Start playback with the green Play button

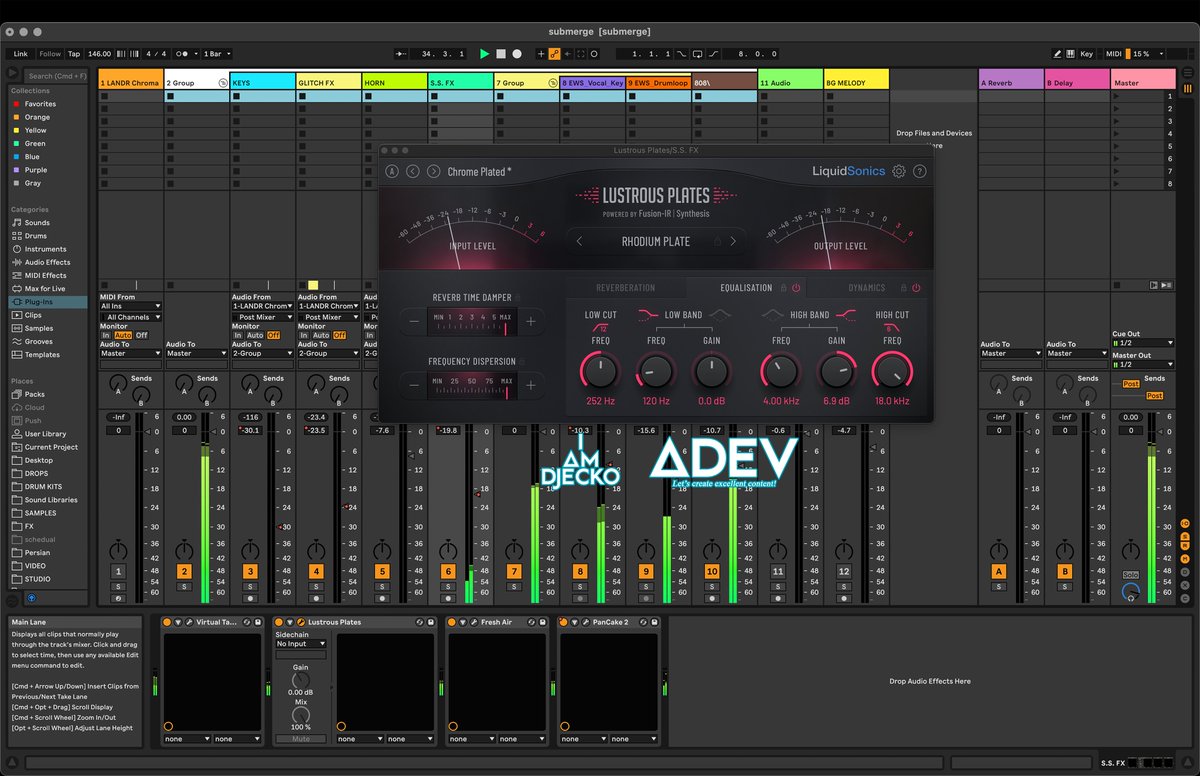485,53
